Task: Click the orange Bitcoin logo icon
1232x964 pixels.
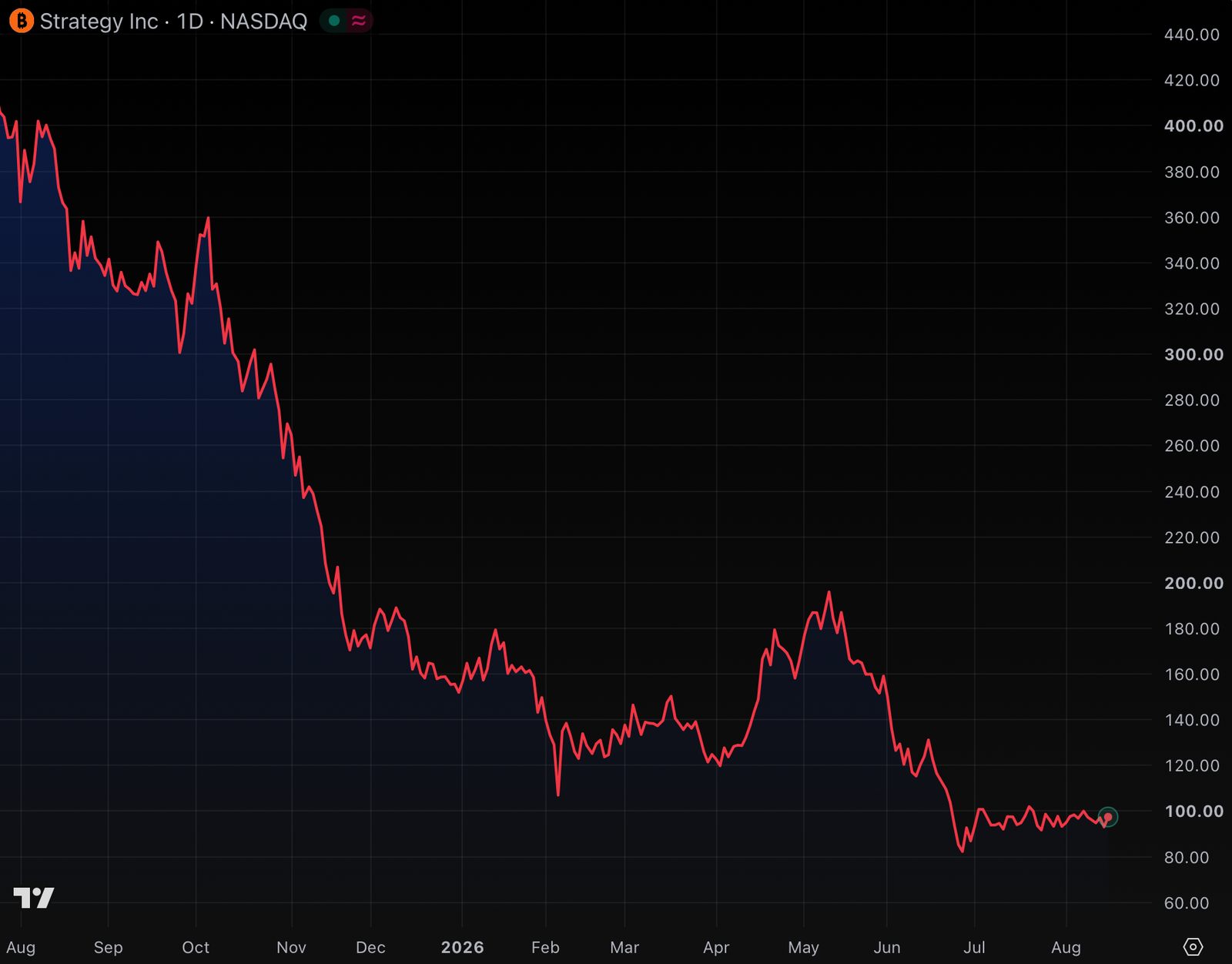Action: 22,21
